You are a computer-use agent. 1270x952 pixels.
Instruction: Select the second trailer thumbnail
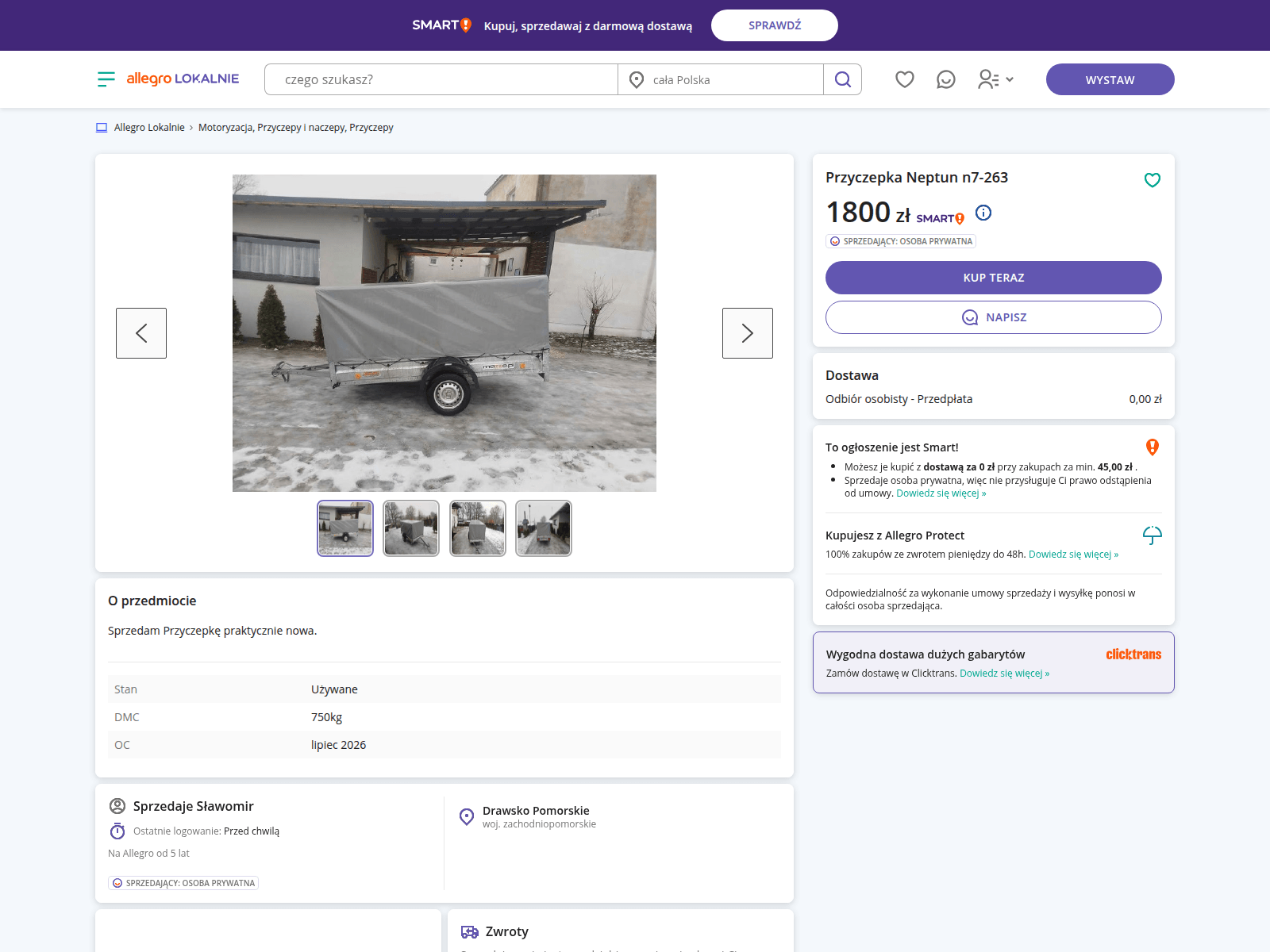[411, 528]
